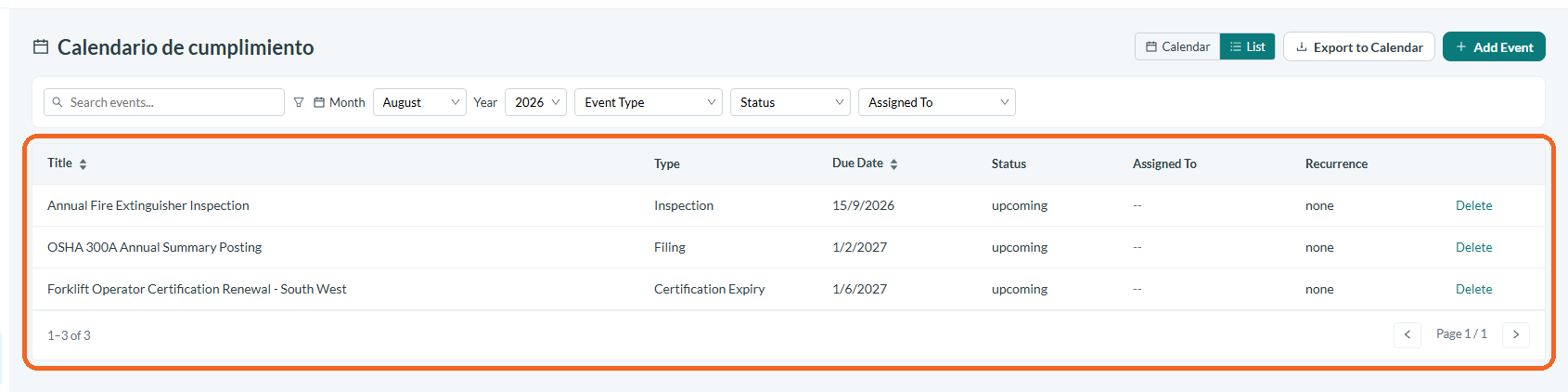Open Annual Fire Extinguisher Inspection row

click(x=789, y=205)
